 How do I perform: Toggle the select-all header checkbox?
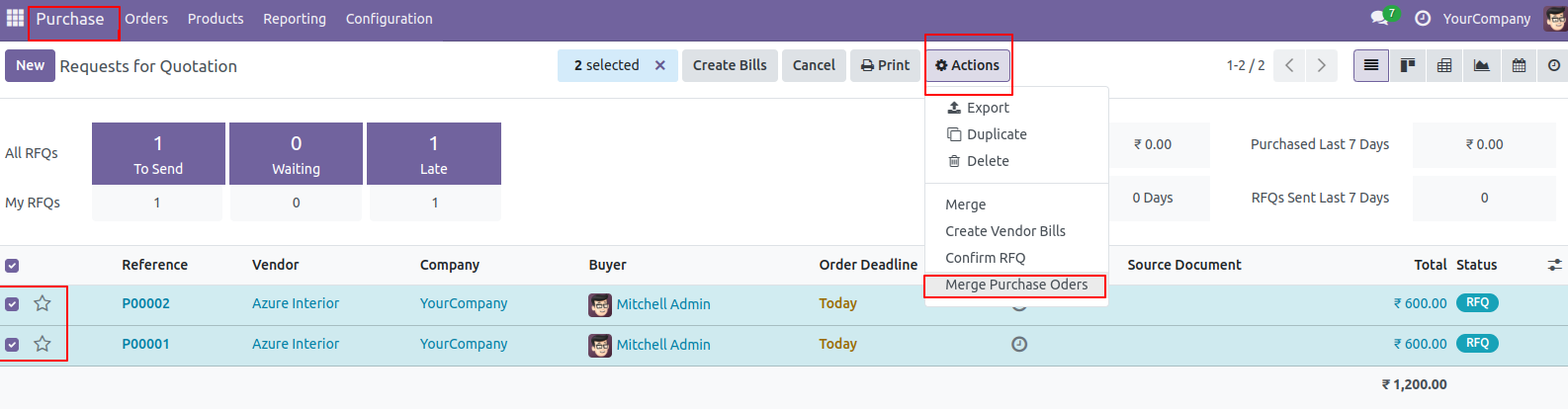12,265
